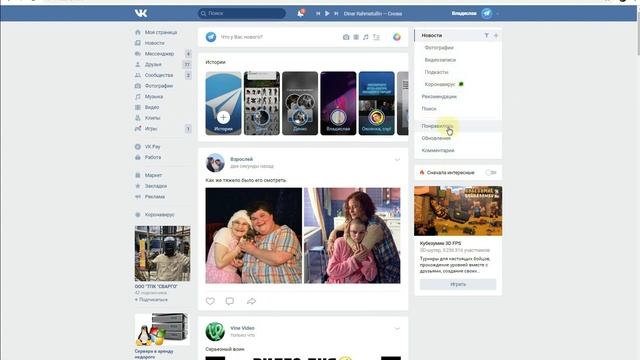Screen dimensions: 640x360
Task: Select Фотографии in right news filter
Action: pyautogui.click(x=439, y=48)
